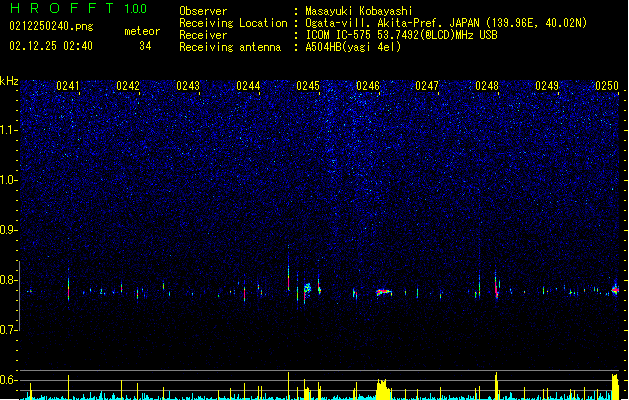Click the 0244 time marker

tap(248, 86)
